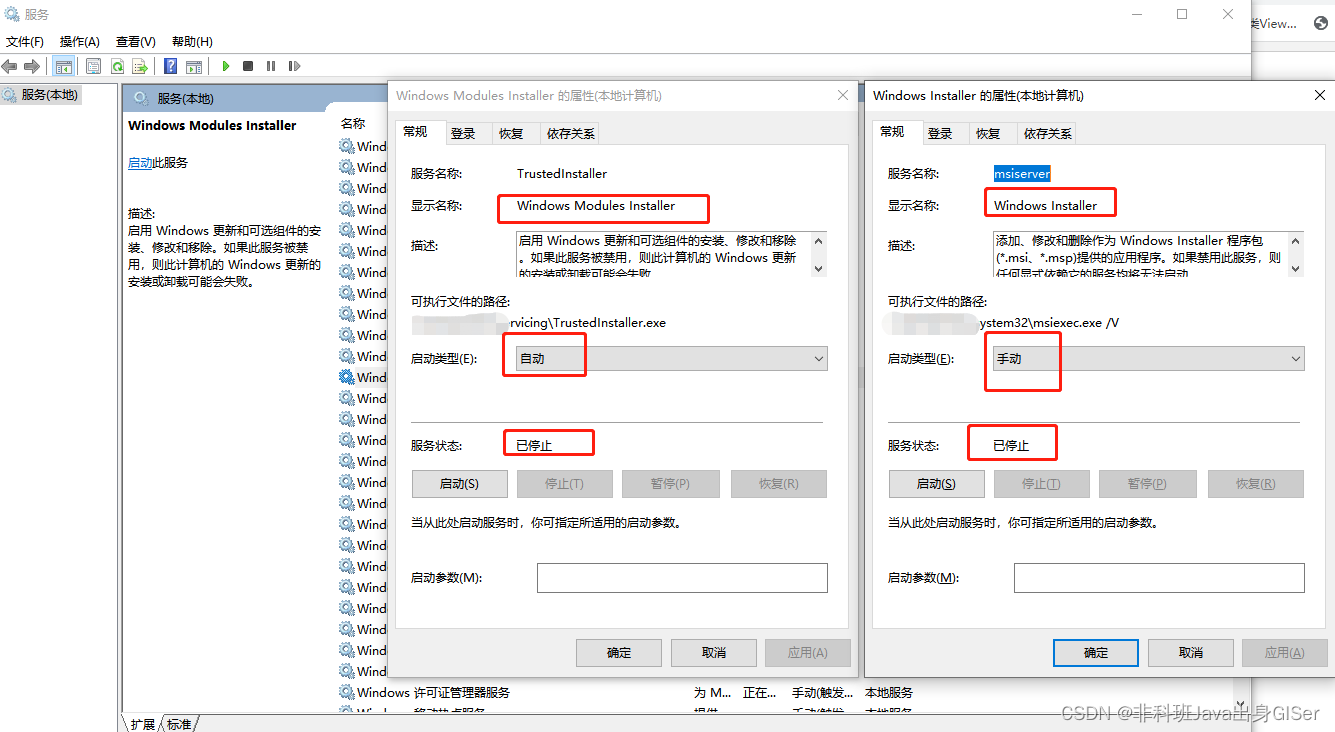
Task: Expand the 自动 startup type dropdown
Action: (x=672, y=358)
